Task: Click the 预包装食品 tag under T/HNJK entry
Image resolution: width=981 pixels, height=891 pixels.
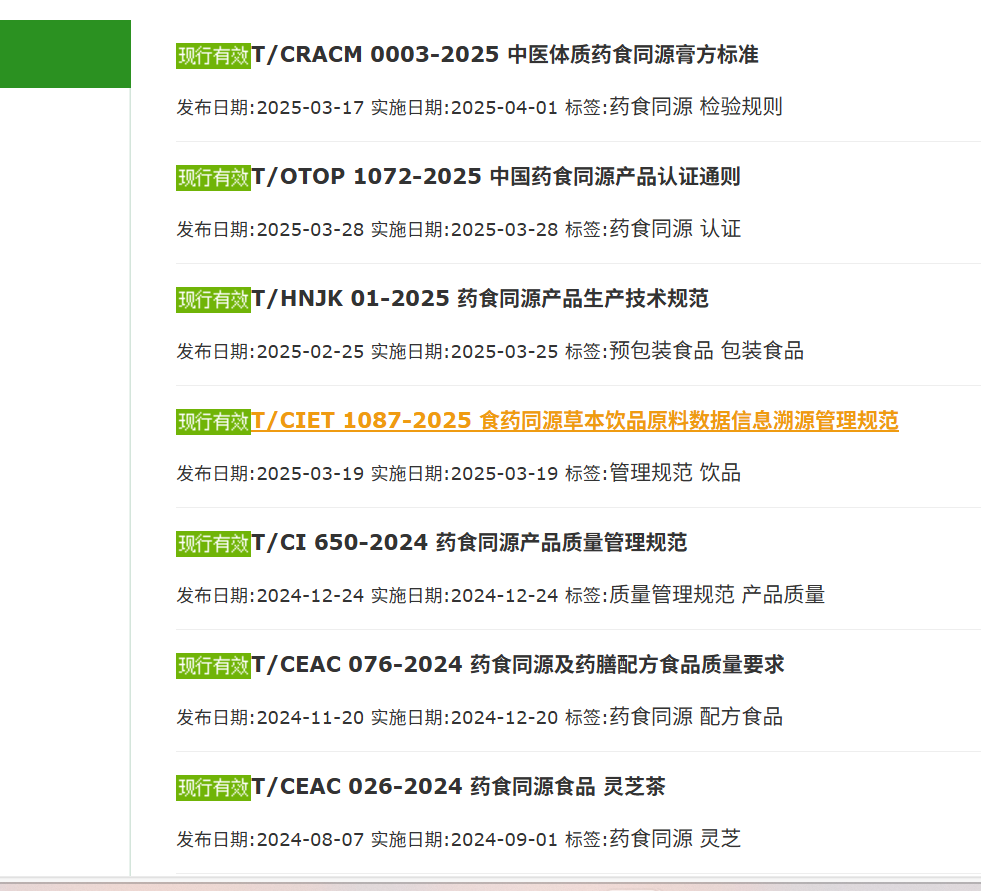Action: pyautogui.click(x=661, y=351)
